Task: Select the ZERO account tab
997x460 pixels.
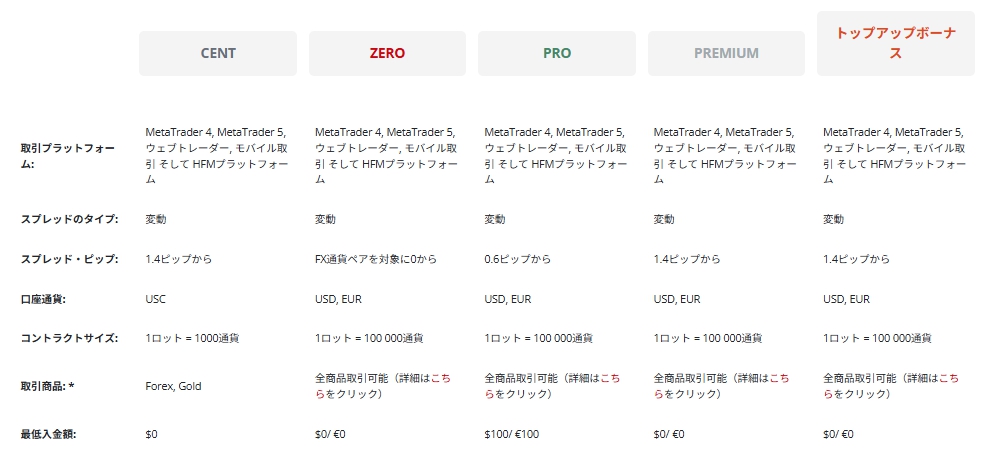Action: 387,53
